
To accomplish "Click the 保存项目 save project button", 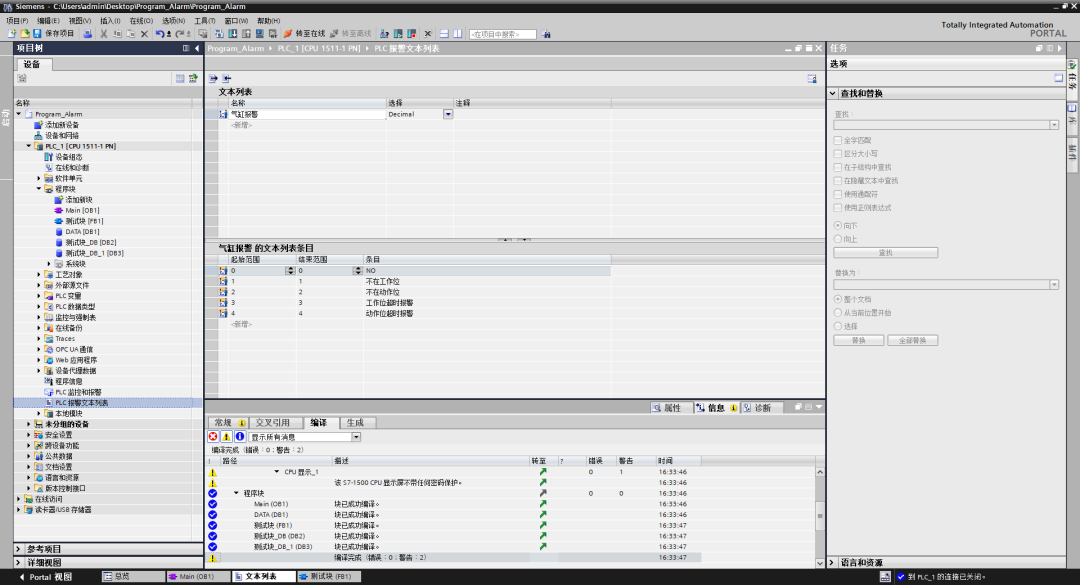I will [x=53, y=33].
